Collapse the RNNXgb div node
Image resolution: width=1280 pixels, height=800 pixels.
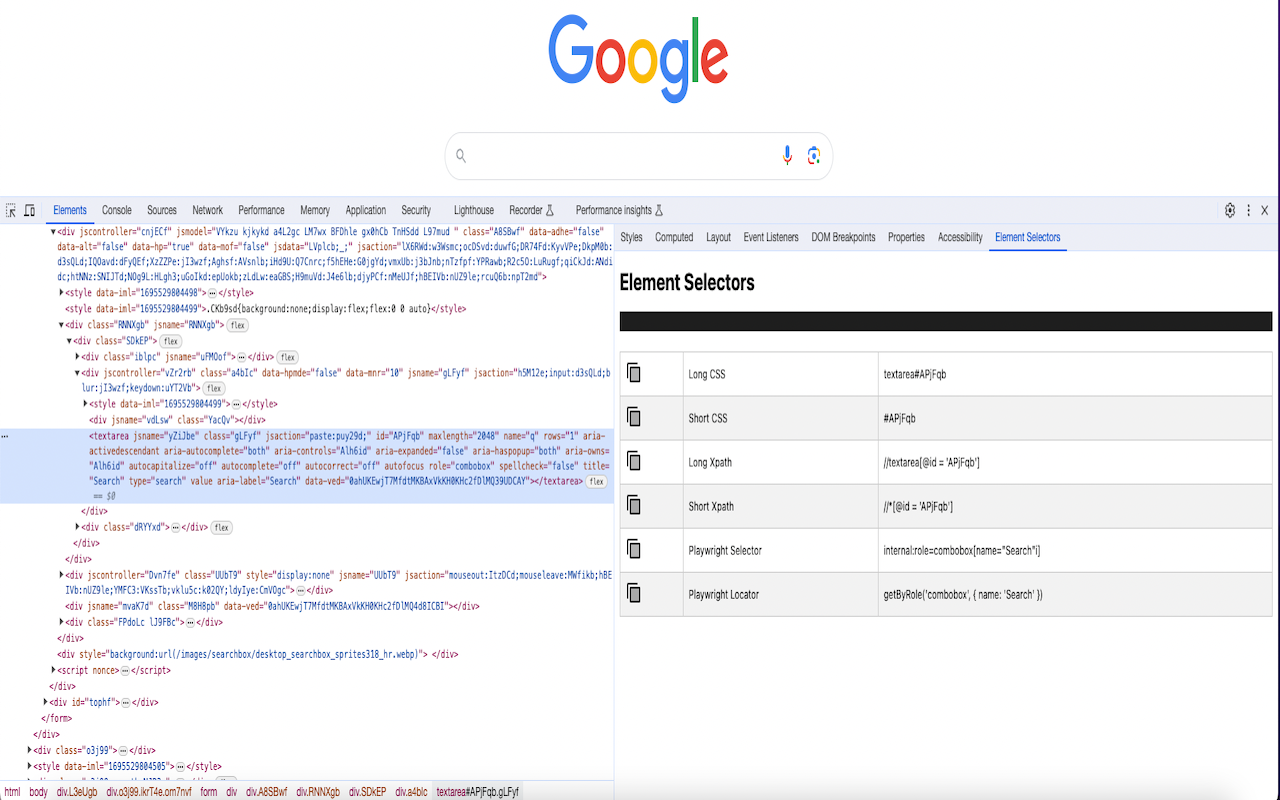click(62, 325)
